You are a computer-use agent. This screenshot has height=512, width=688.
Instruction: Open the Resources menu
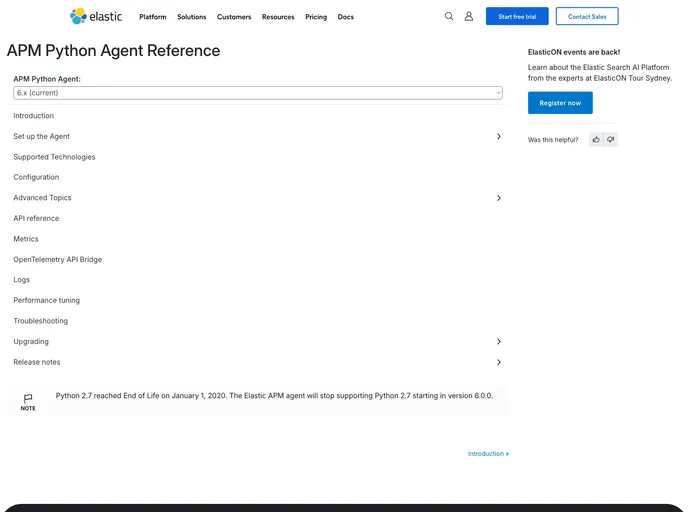tap(278, 17)
